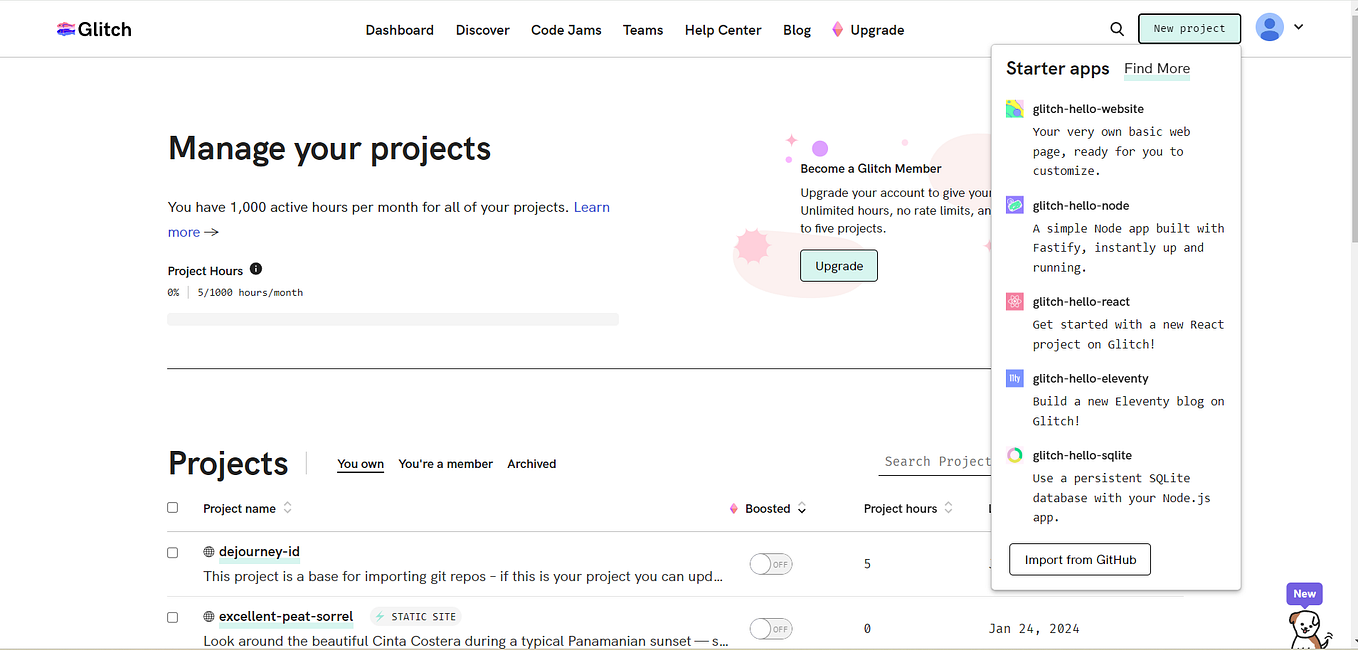Open the Find More starter apps link
The height and width of the screenshot is (650, 1358).
coord(1156,69)
